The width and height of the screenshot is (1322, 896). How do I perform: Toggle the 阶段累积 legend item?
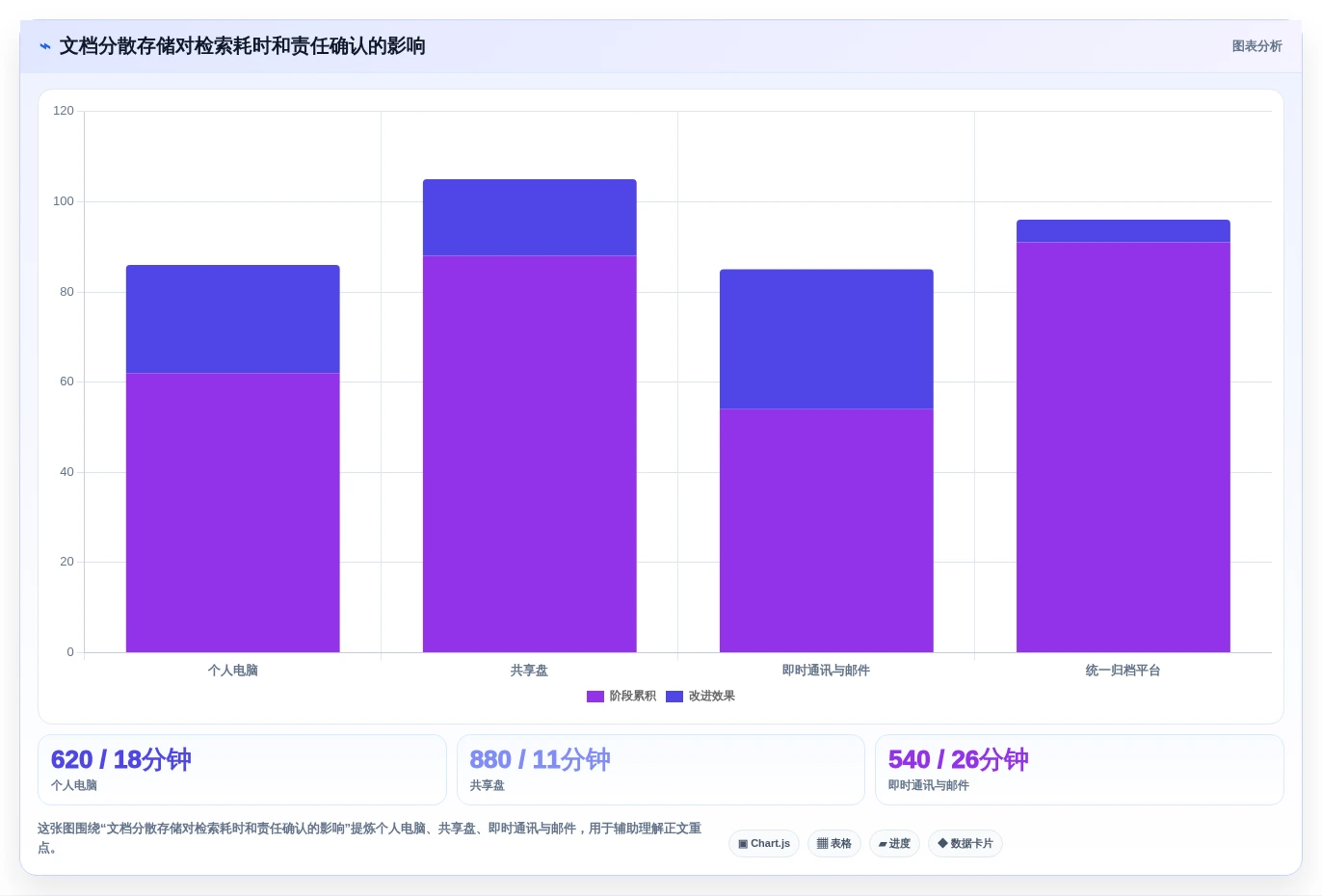(x=621, y=697)
